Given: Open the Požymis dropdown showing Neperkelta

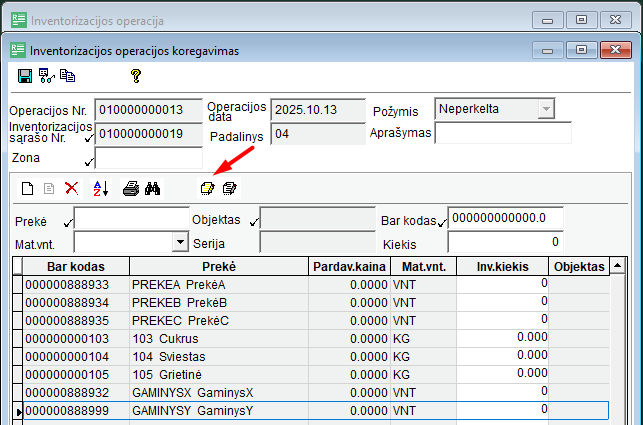Looking at the screenshot, I should tap(545, 108).
